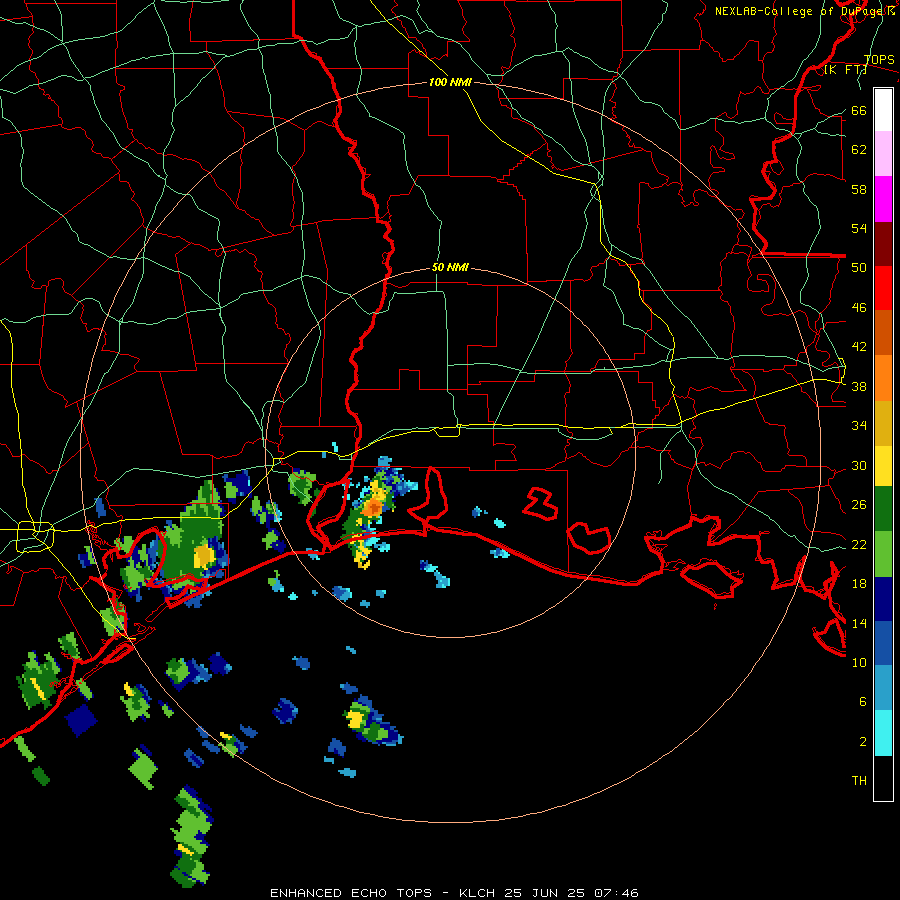Viewport: 900px width, 900px height.
Task: Click the 58 scale label
Action: (x=859, y=189)
